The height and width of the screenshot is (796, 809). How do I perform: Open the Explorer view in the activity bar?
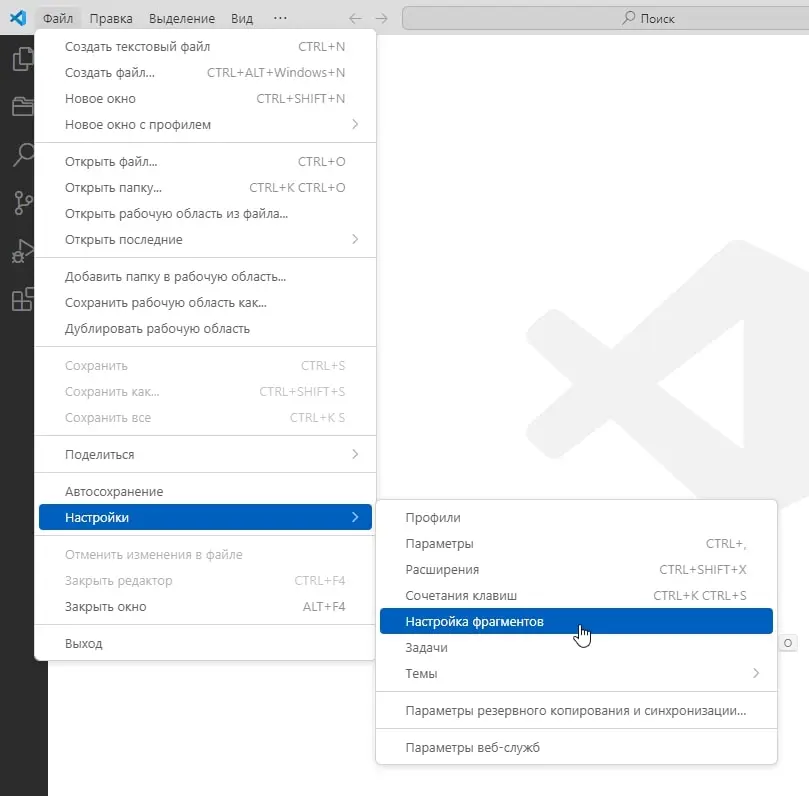click(22, 59)
